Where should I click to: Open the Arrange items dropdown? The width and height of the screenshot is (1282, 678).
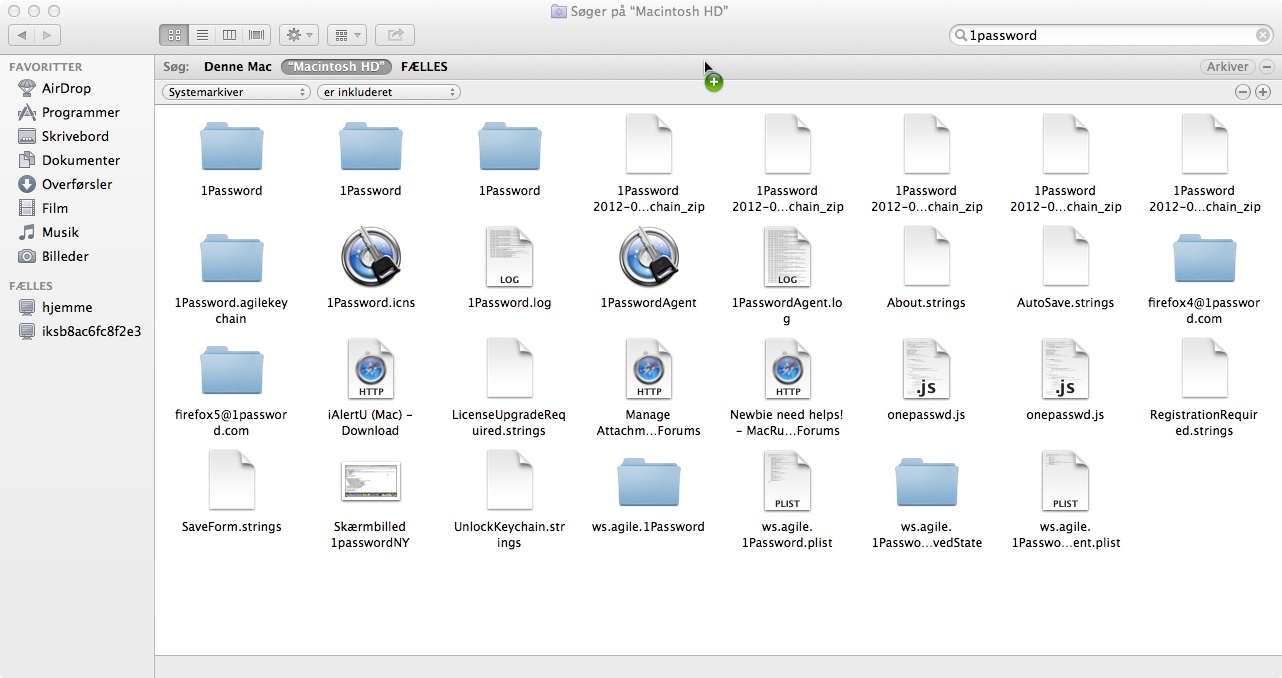[347, 35]
